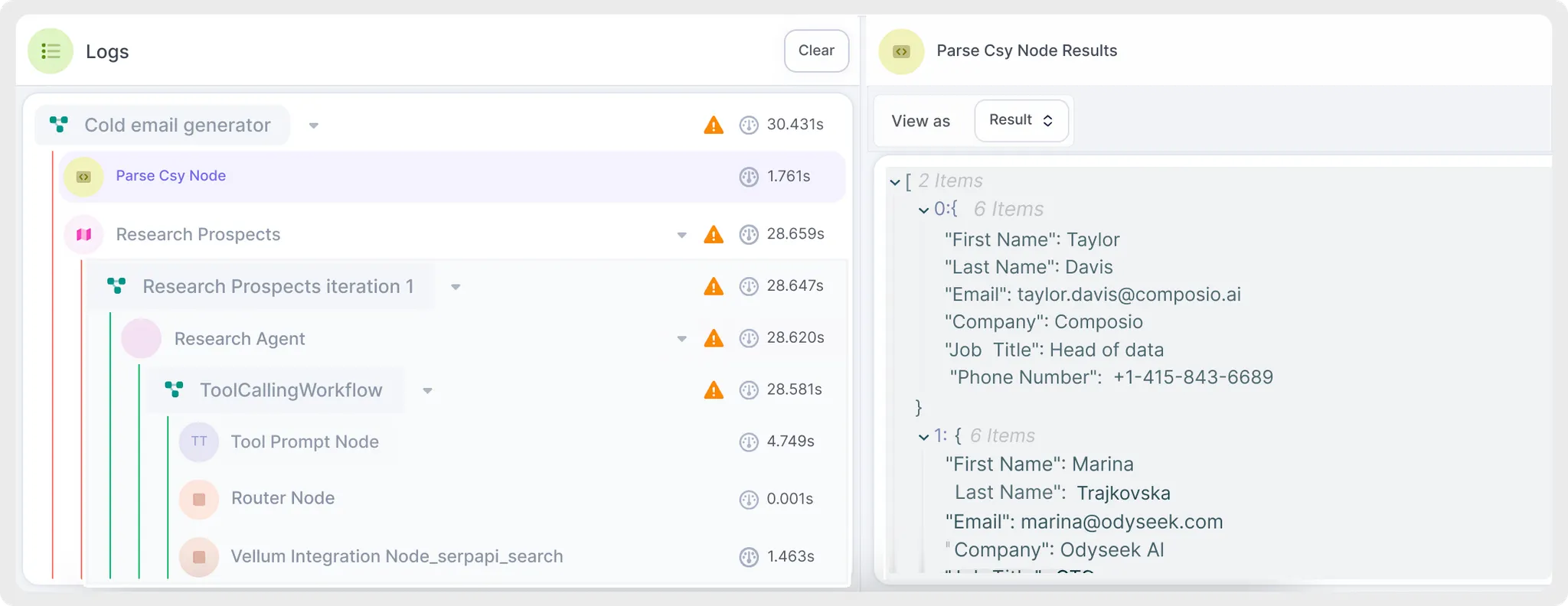Image resolution: width=1568 pixels, height=606 pixels.
Task: Collapse the Research Prospects row arrow
Action: pos(681,235)
